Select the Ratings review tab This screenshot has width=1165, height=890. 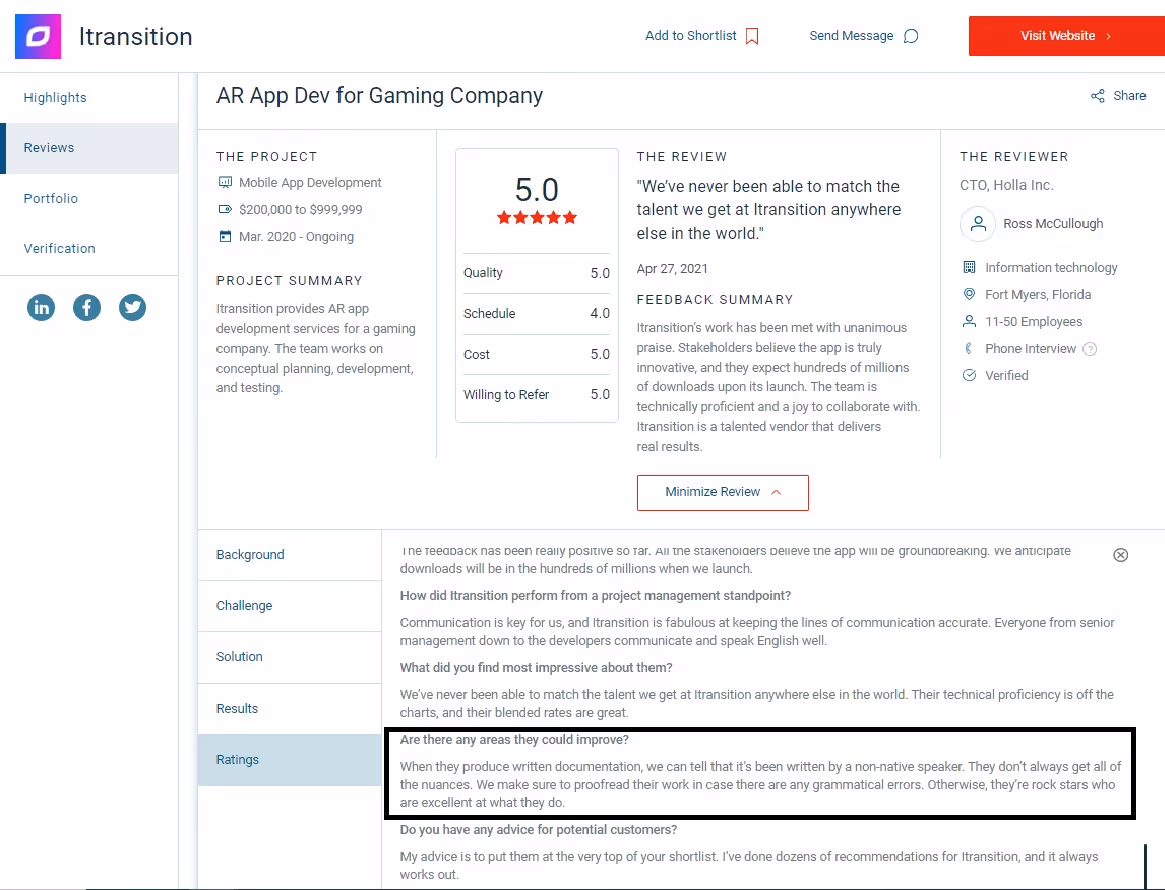289,760
